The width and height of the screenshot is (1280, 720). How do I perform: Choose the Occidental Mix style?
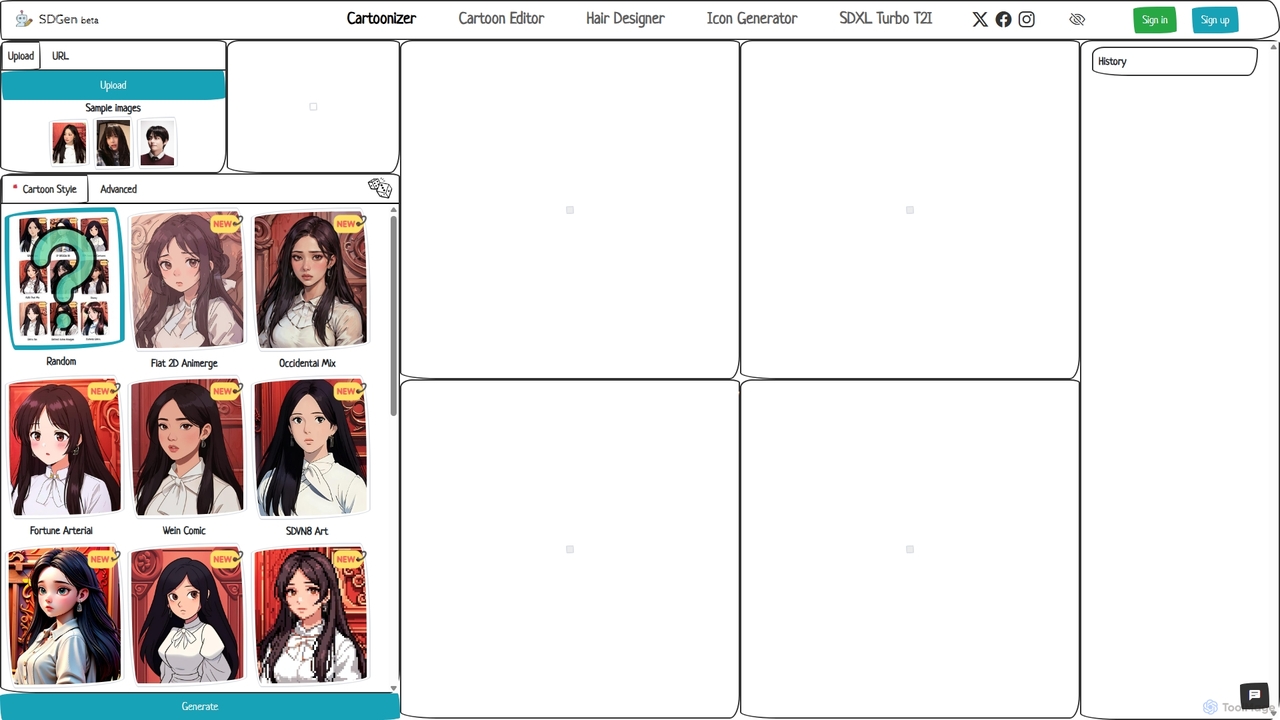(310, 280)
